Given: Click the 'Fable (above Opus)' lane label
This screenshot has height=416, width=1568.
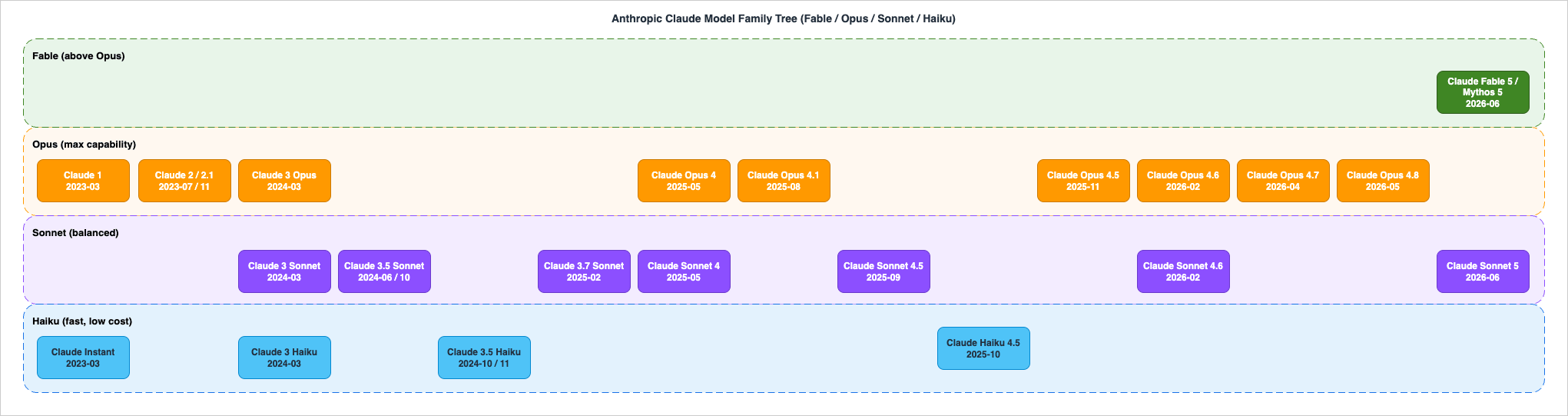Looking at the screenshot, I should 78,56.
